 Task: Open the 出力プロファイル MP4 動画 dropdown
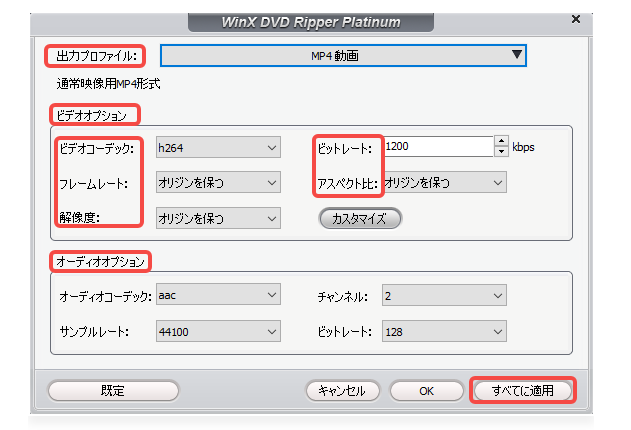tap(343, 56)
